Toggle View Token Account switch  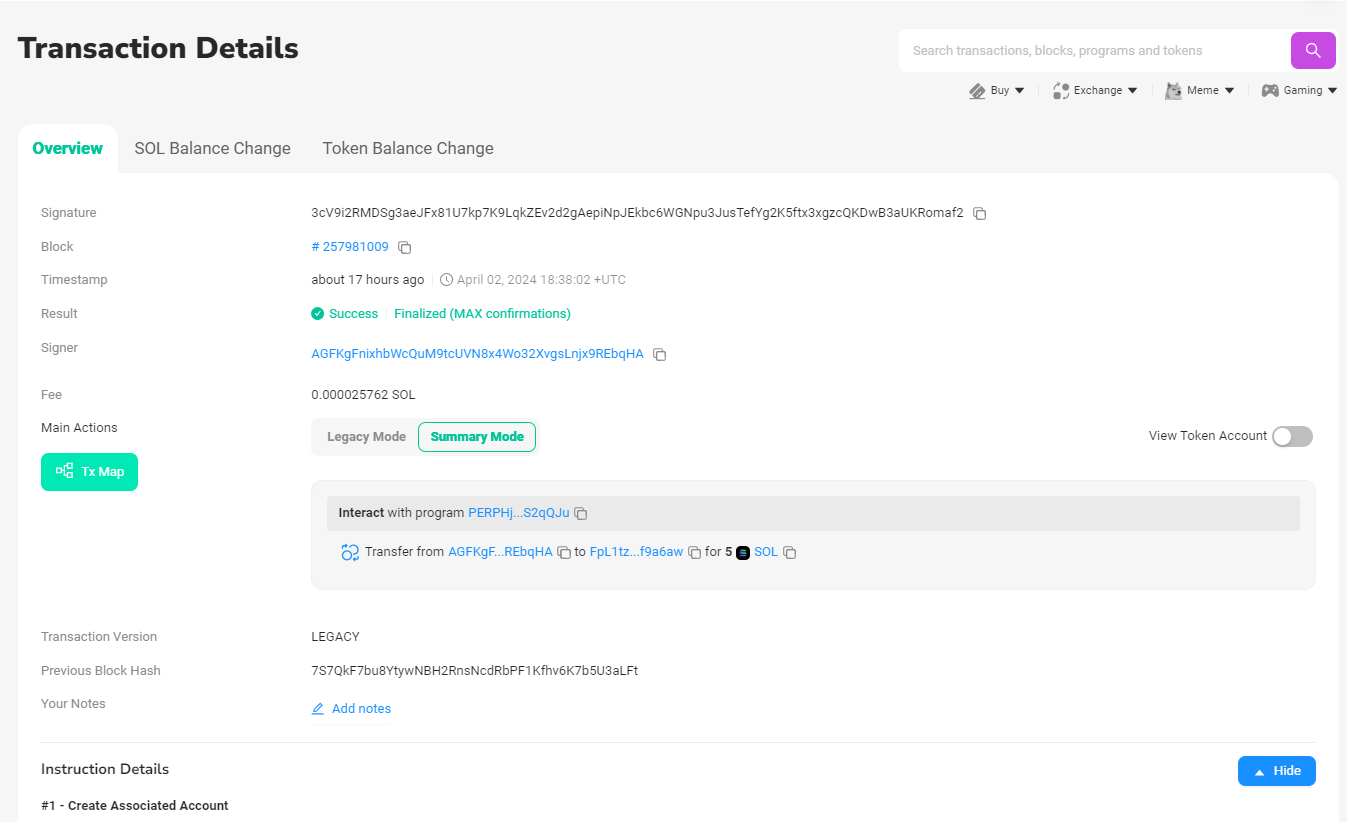click(x=1291, y=436)
